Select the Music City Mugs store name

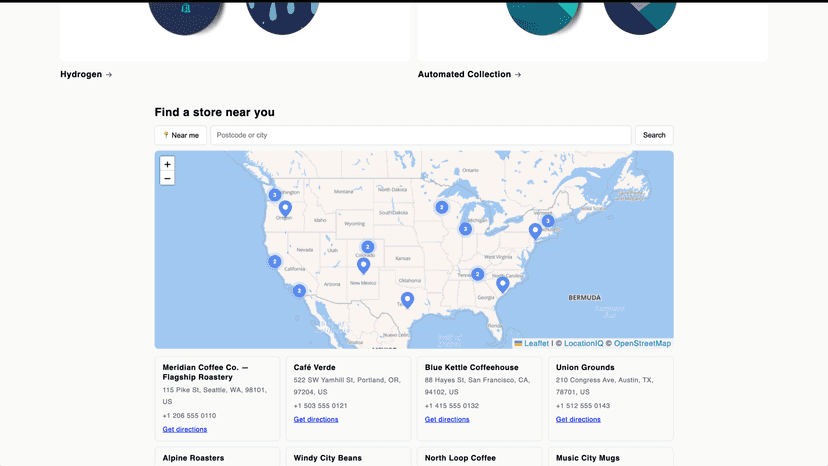click(x=588, y=458)
